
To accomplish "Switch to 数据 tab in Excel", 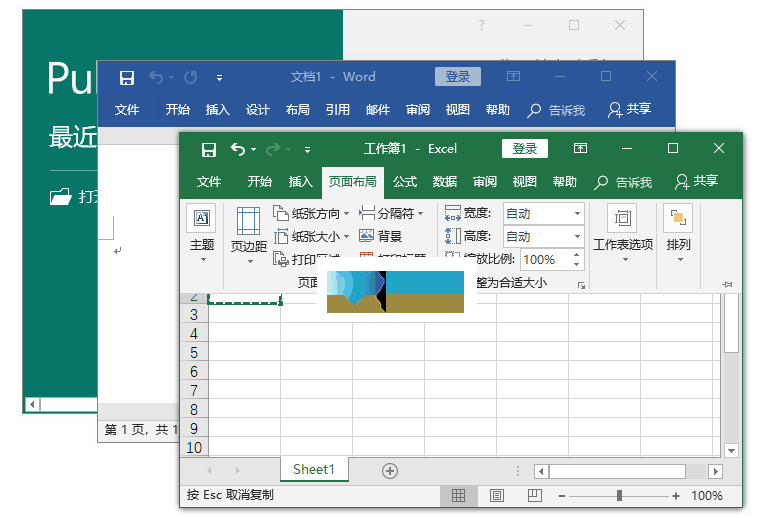I will coord(445,182).
